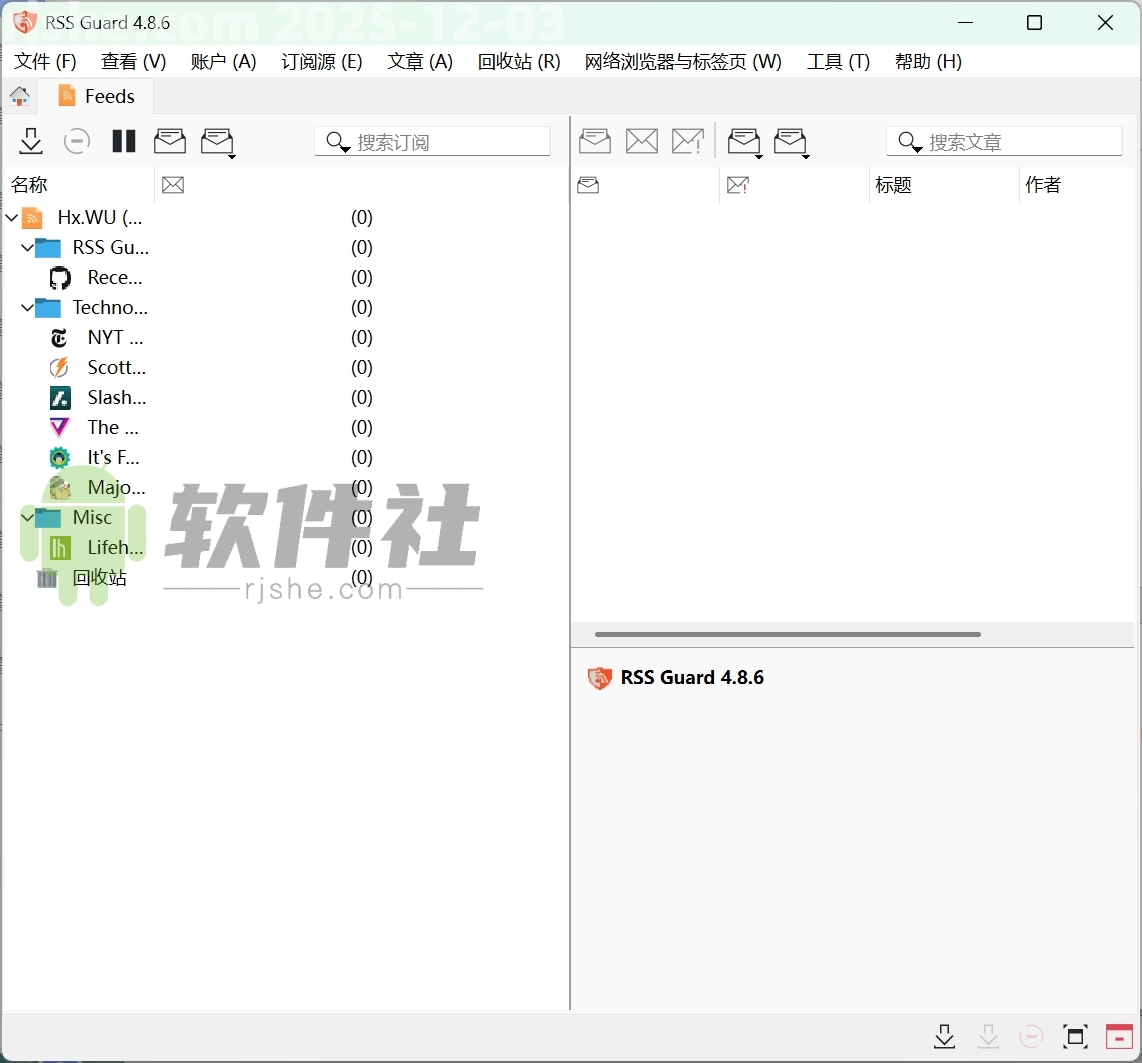1142x1063 pixels.
Task: Mark selected article as read in article toolbar
Action: 595,141
